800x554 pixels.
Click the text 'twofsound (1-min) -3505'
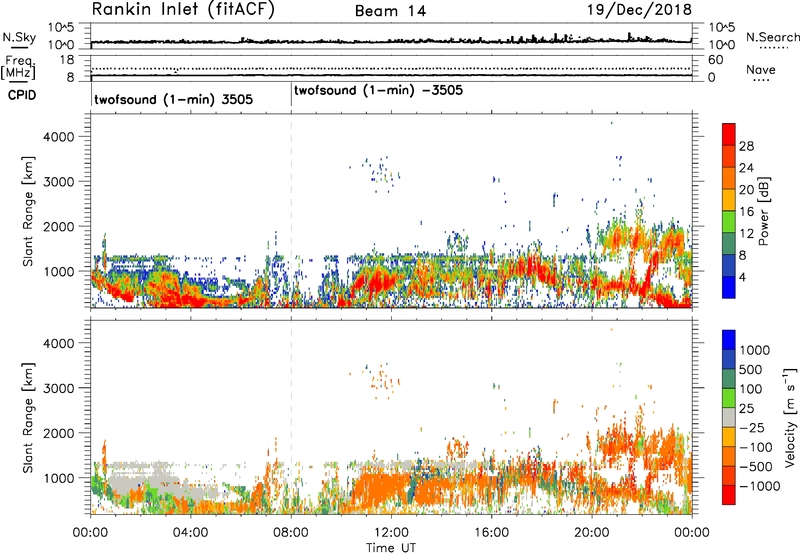tap(379, 91)
